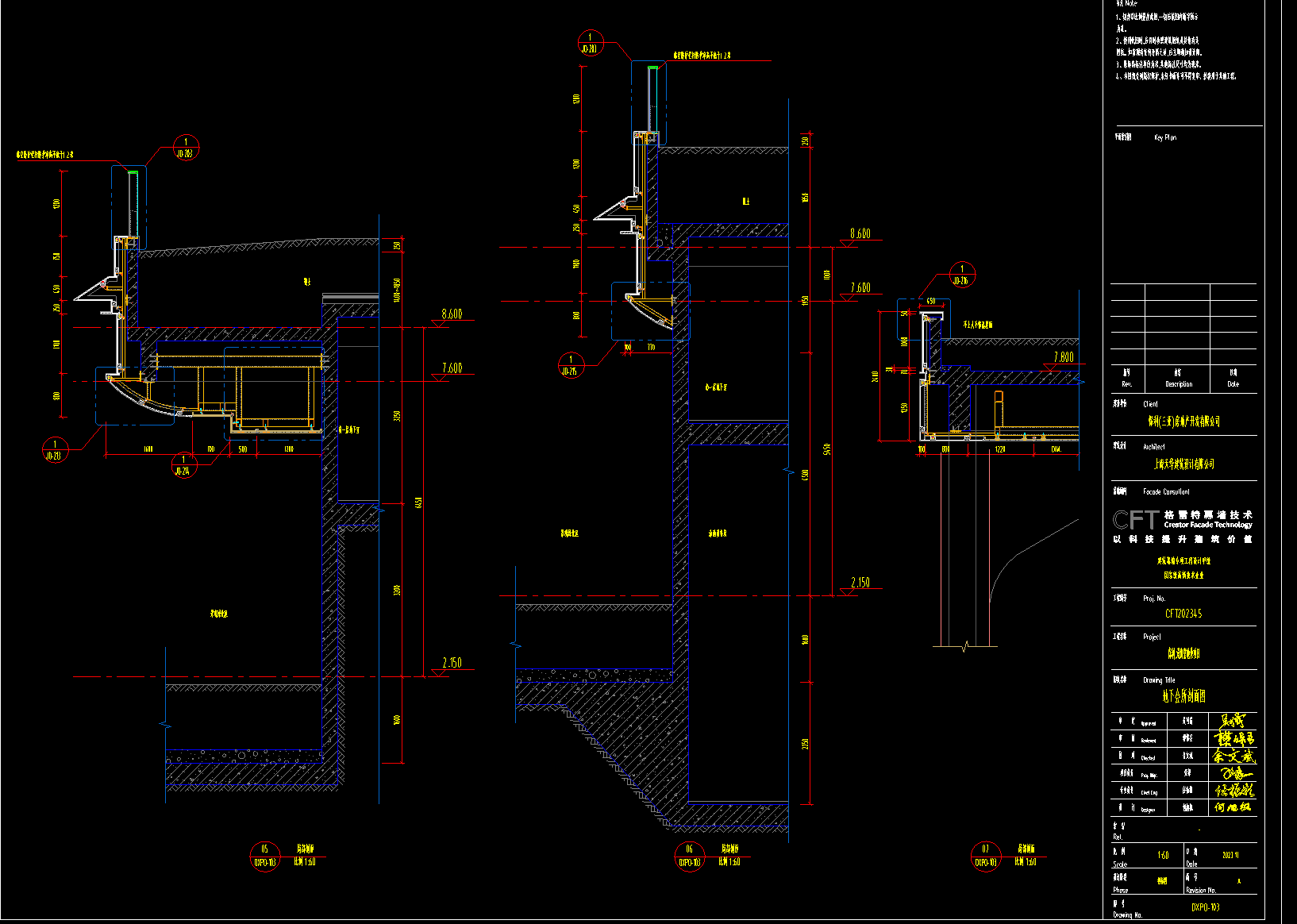
Task: Click the callout bubble at top of section 05
Action: pos(185,148)
